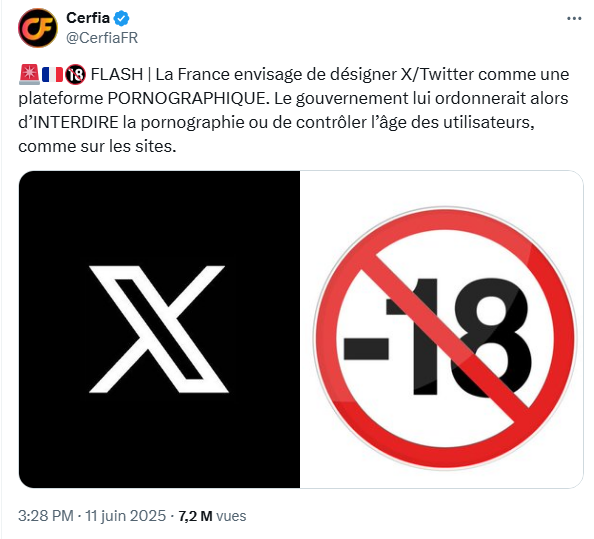Open the 7,2 M view count
Image resolution: width=594 pixels, height=539 pixels.
[195, 516]
